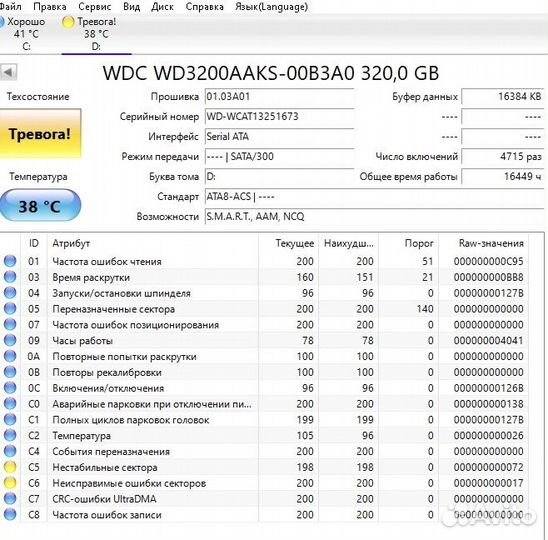Click status icon for События переназначения

(10, 451)
